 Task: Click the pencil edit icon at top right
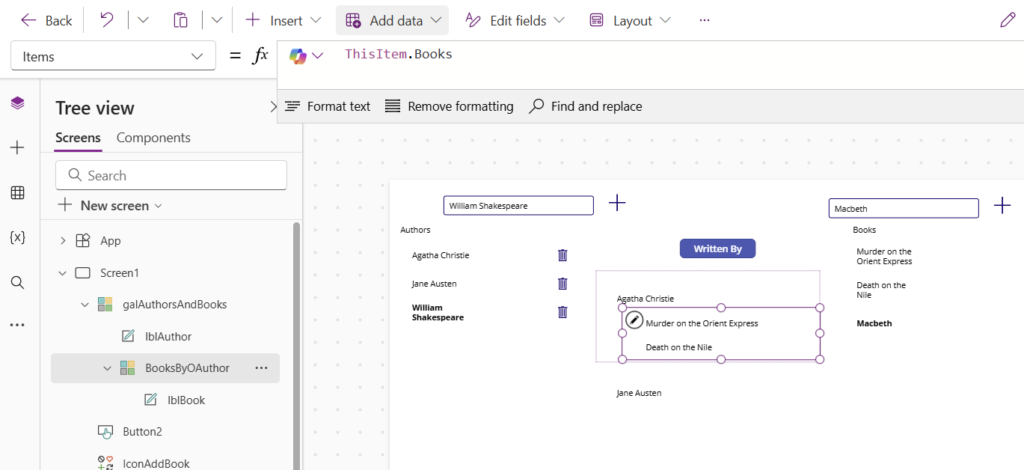click(1008, 21)
